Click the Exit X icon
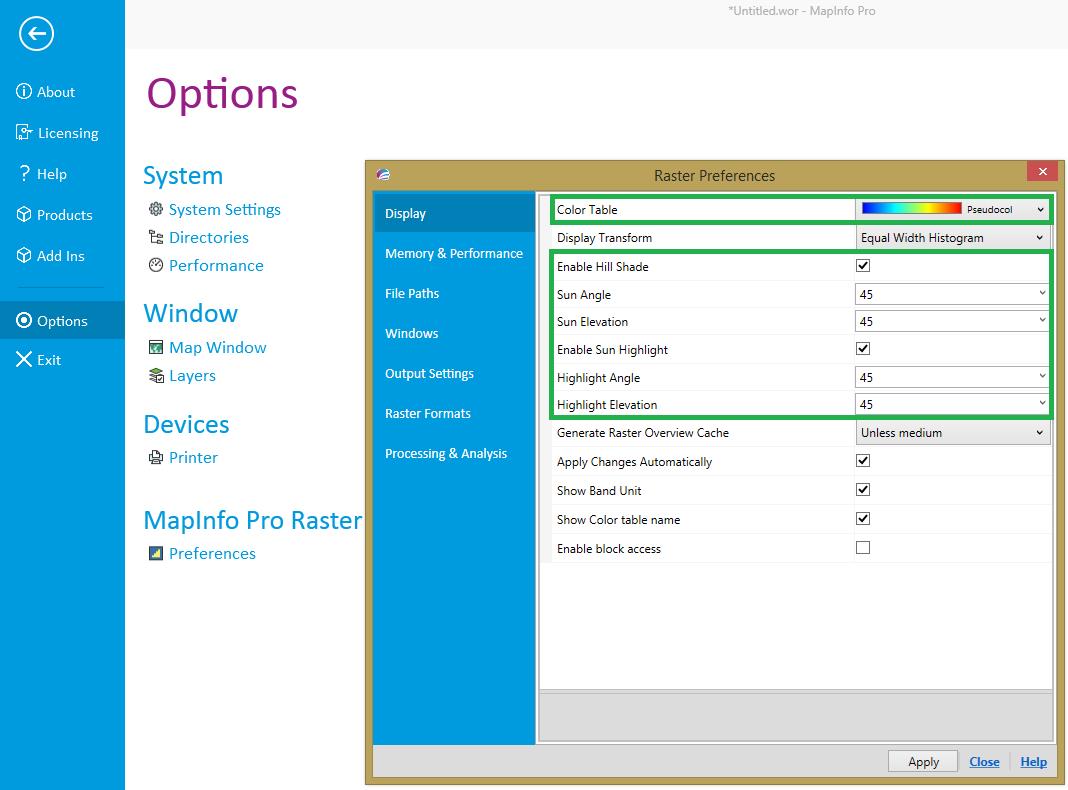 point(24,359)
